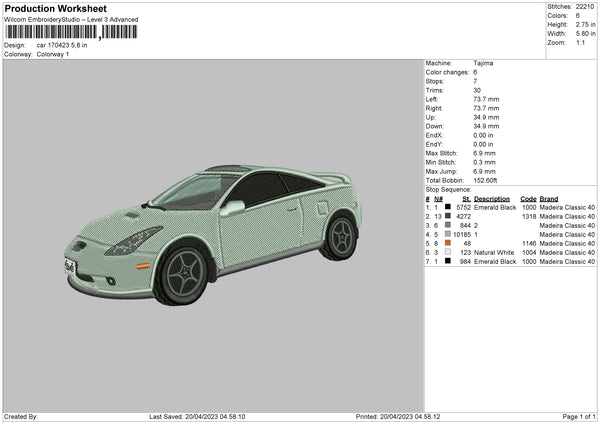Image resolution: width=600 pixels, height=424 pixels.
Task: Select the gray-green swatch in stop 3
Action: click(449, 225)
